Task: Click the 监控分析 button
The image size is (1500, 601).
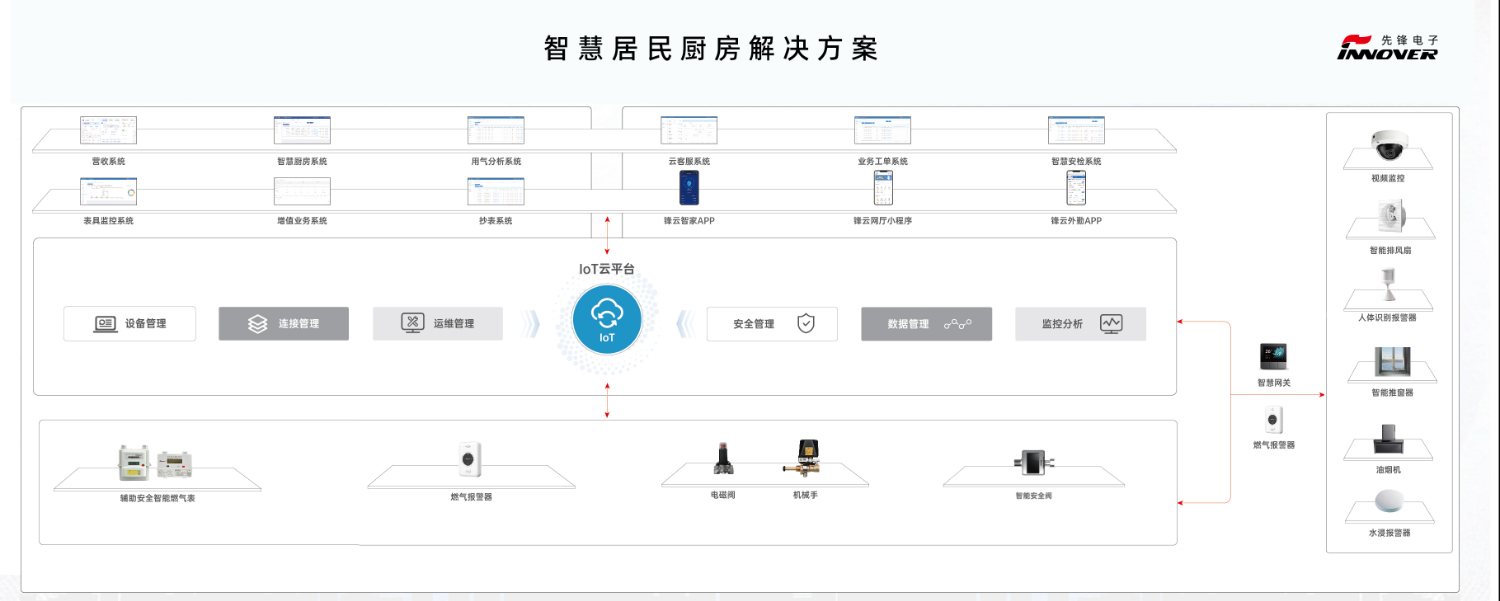Action: click(x=1080, y=324)
